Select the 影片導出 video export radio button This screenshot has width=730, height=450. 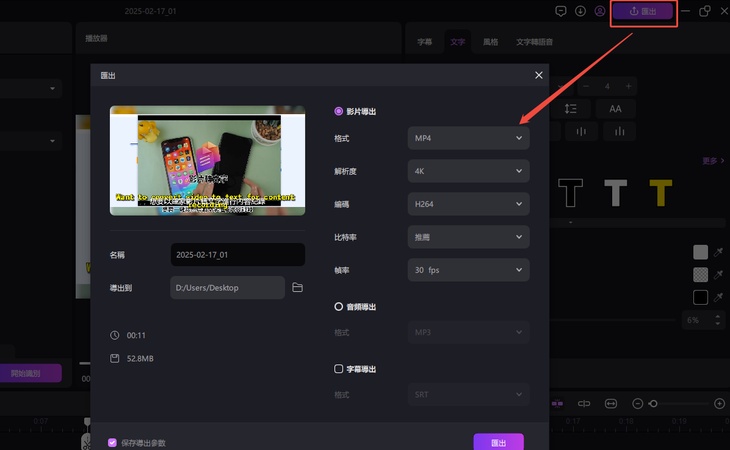338,111
